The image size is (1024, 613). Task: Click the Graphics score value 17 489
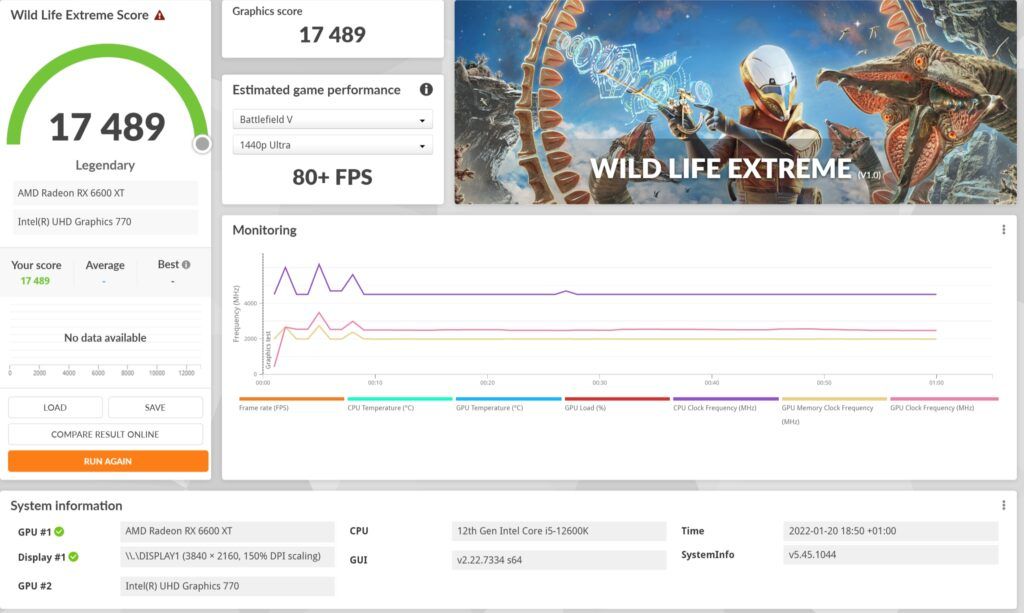(x=332, y=35)
